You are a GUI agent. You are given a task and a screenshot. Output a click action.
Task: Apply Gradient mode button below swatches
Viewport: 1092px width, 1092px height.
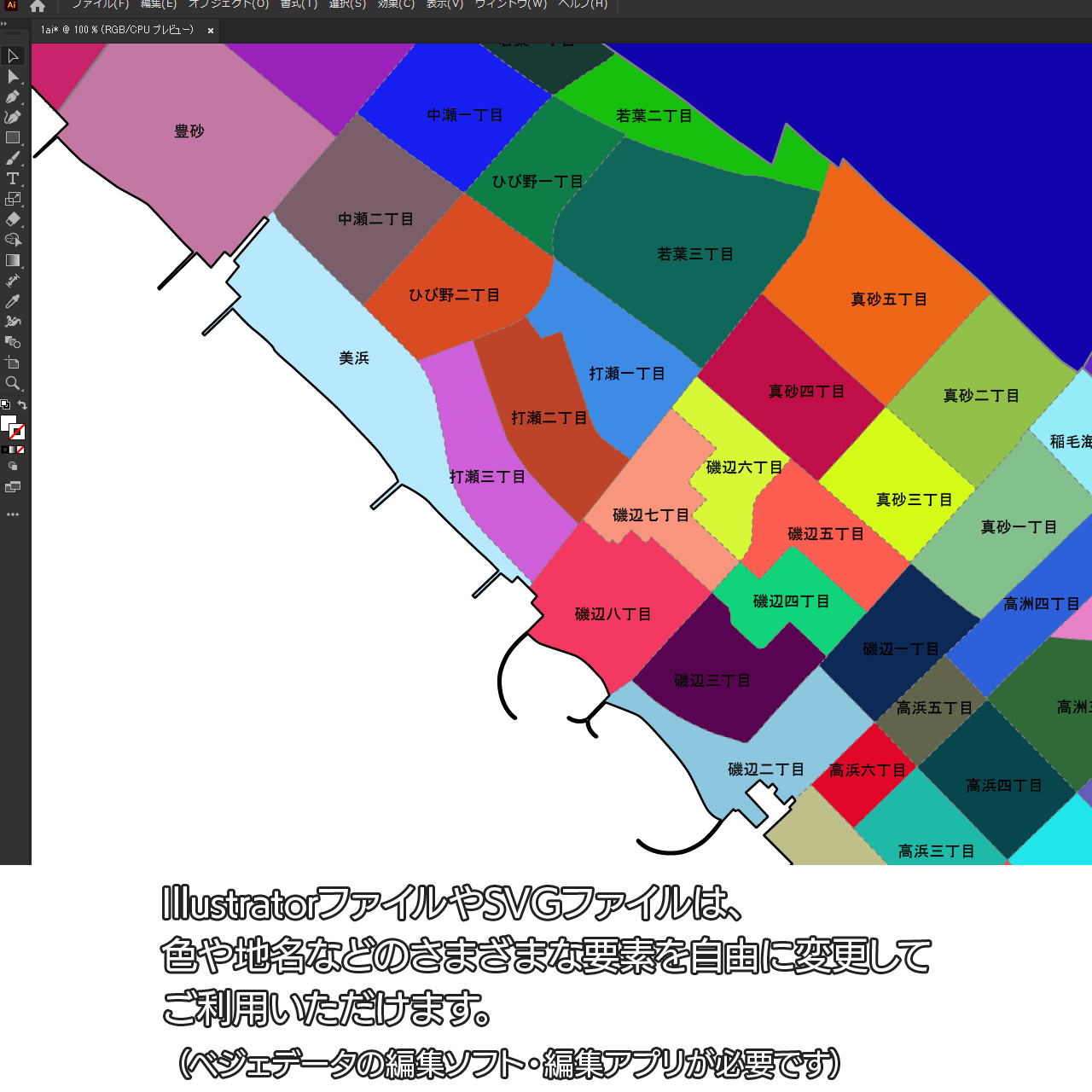pos(13,450)
